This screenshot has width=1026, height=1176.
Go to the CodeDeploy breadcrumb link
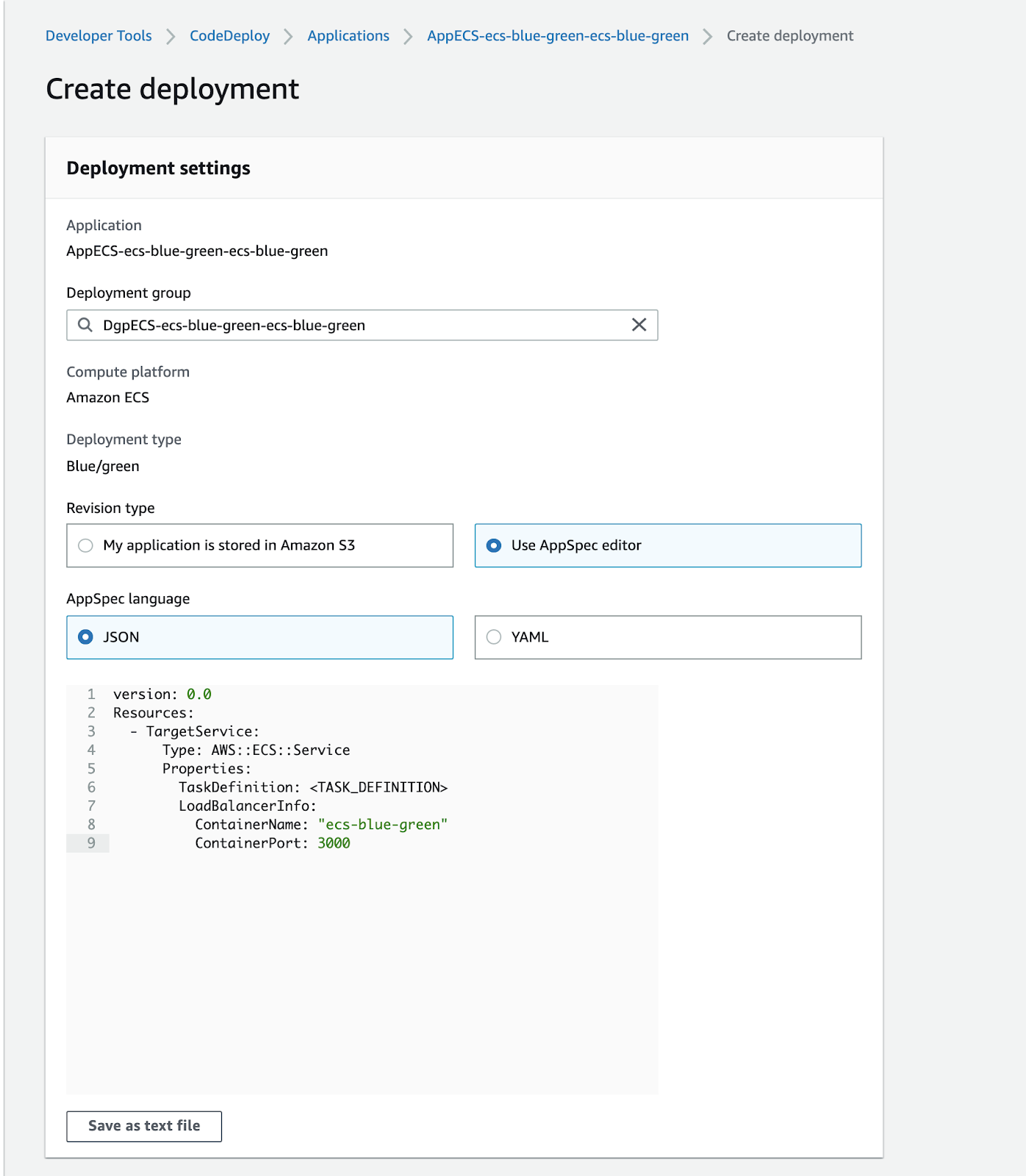point(229,36)
